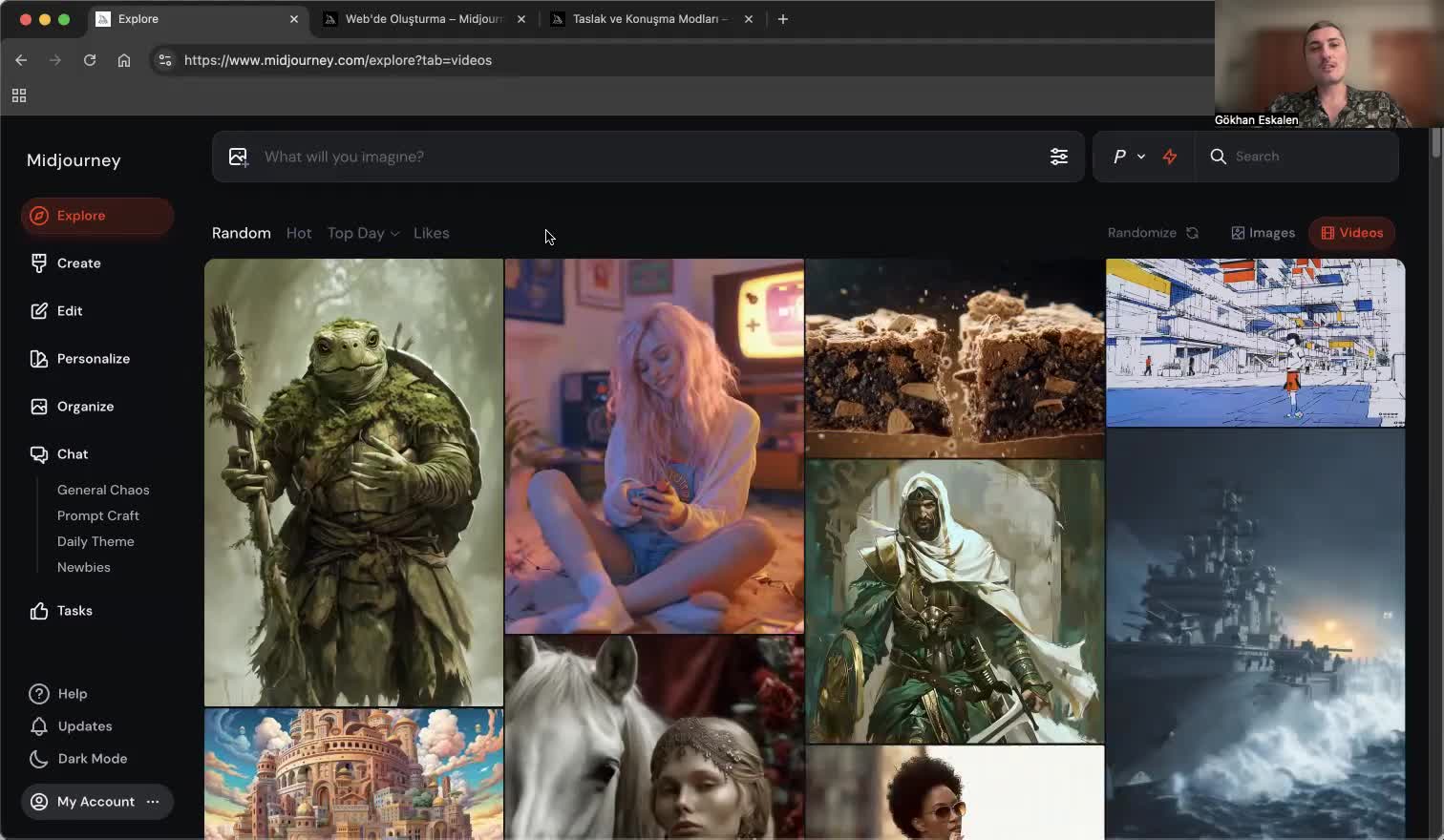Click the site info icon in address bar
Viewport: 1444px width, 840px height.
click(x=165, y=60)
